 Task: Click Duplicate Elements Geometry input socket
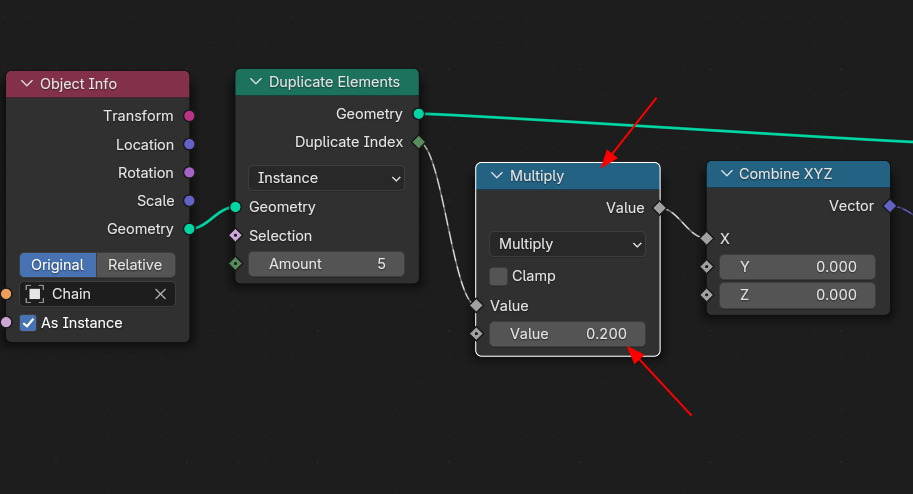[x=235, y=207]
